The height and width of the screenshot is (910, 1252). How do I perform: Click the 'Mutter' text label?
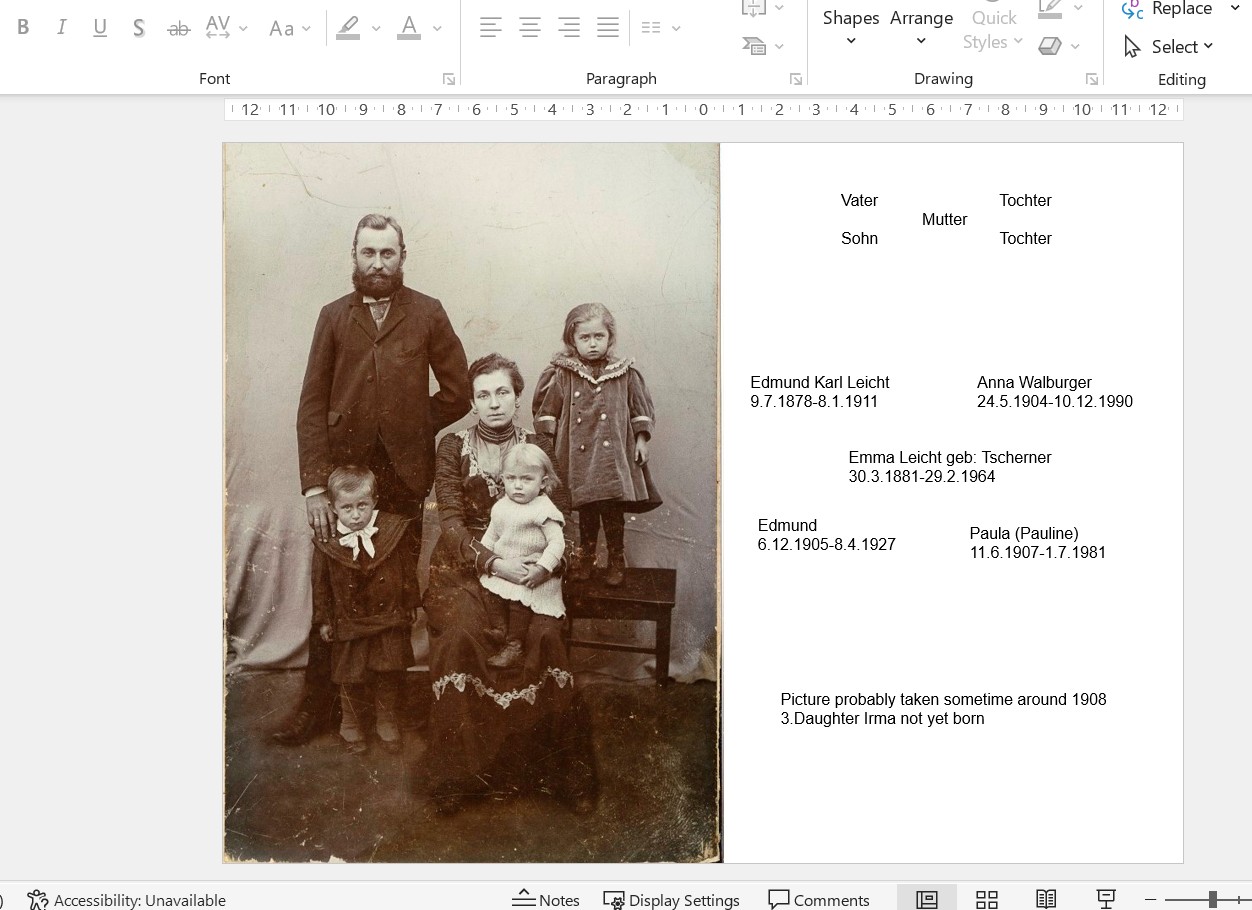pyautogui.click(x=944, y=220)
